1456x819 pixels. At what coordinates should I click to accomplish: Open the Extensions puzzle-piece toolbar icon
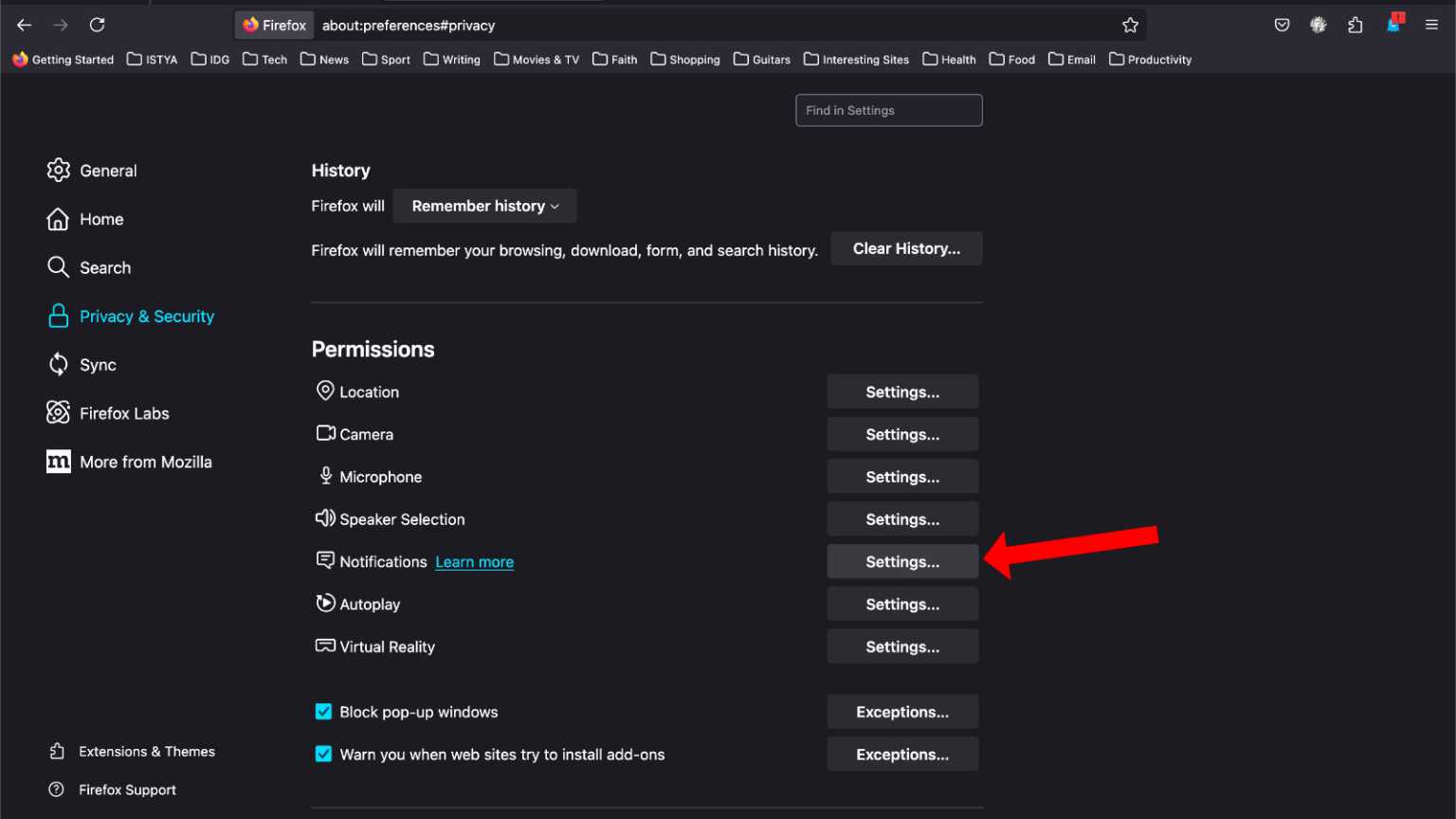(x=1356, y=25)
